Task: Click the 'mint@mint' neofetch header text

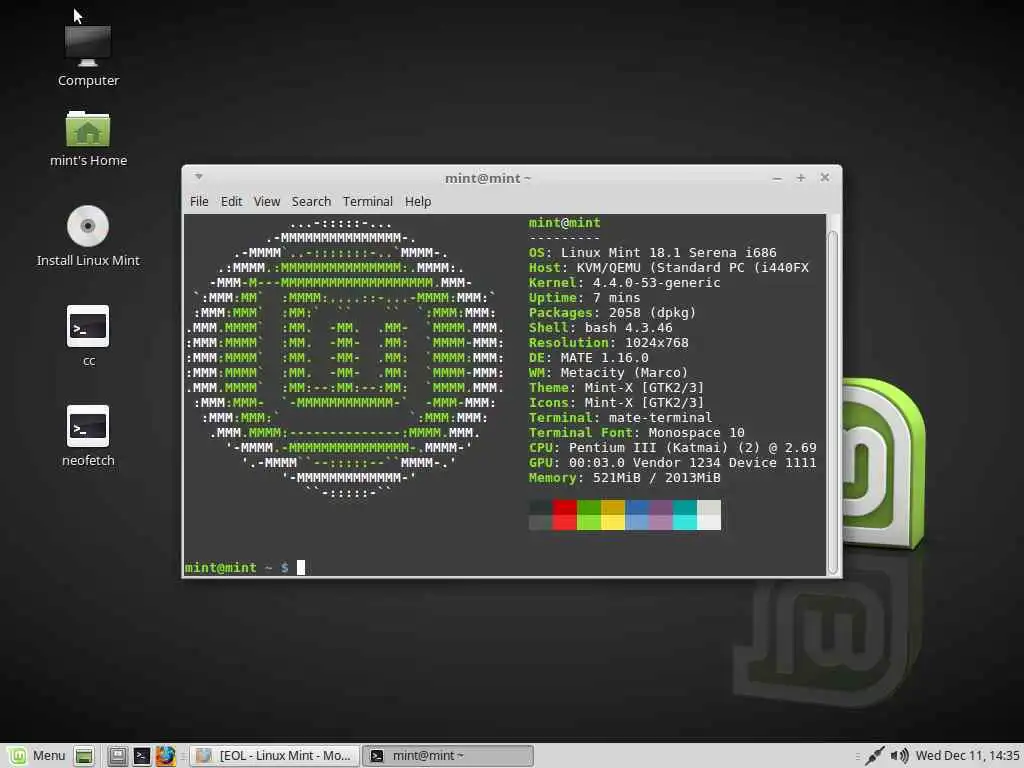Action: pos(564,223)
